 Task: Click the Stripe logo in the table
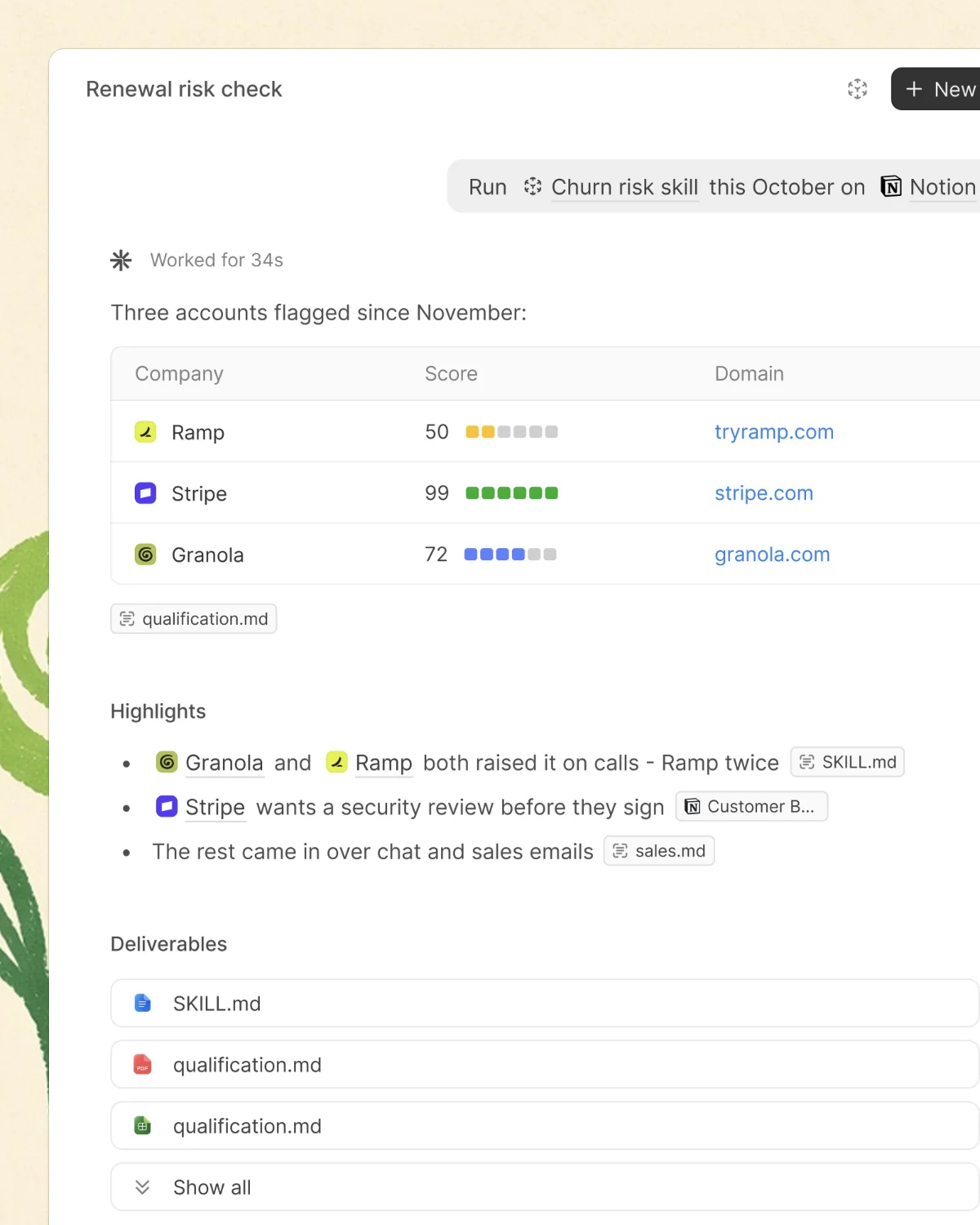pos(145,493)
